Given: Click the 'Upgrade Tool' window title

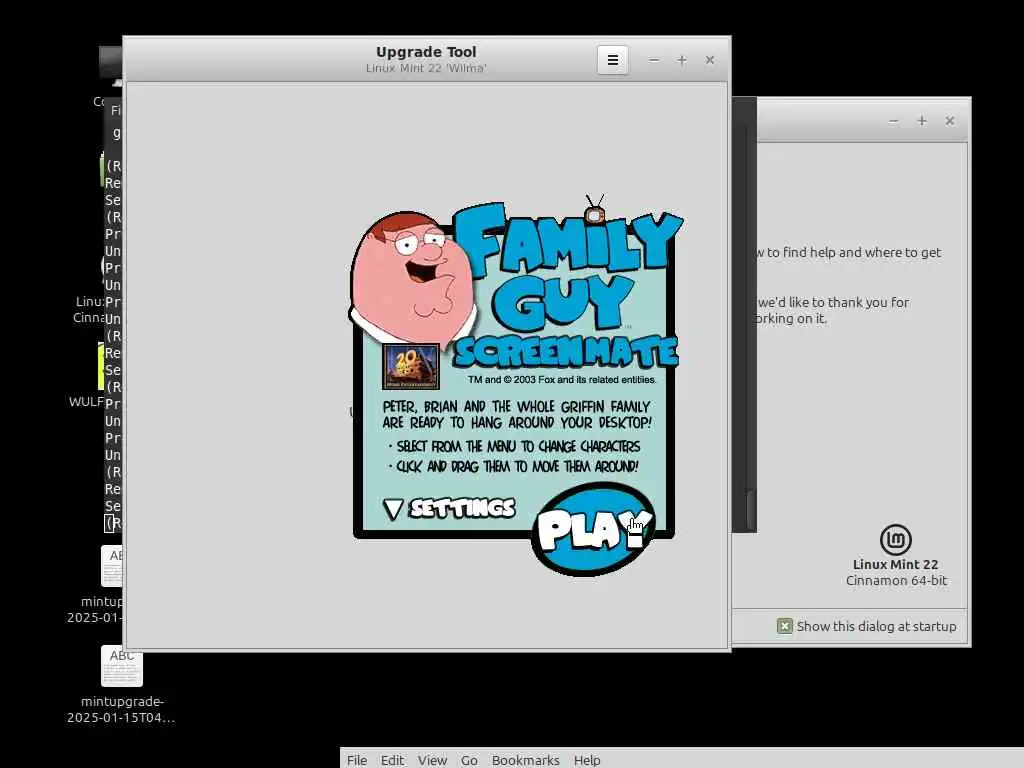Looking at the screenshot, I should (x=426, y=52).
